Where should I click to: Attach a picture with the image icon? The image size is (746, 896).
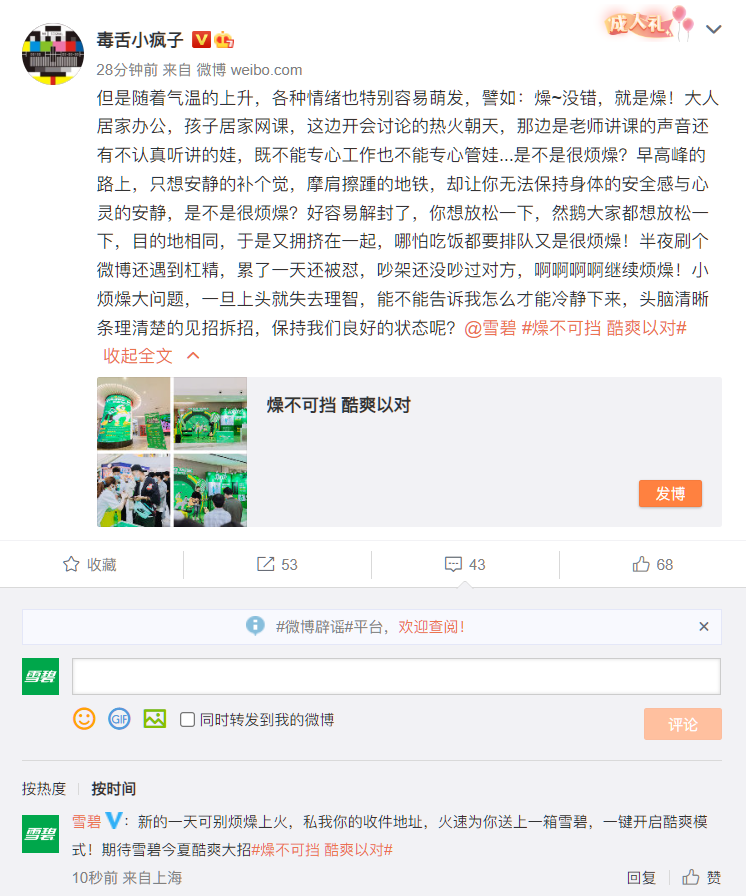pos(155,719)
